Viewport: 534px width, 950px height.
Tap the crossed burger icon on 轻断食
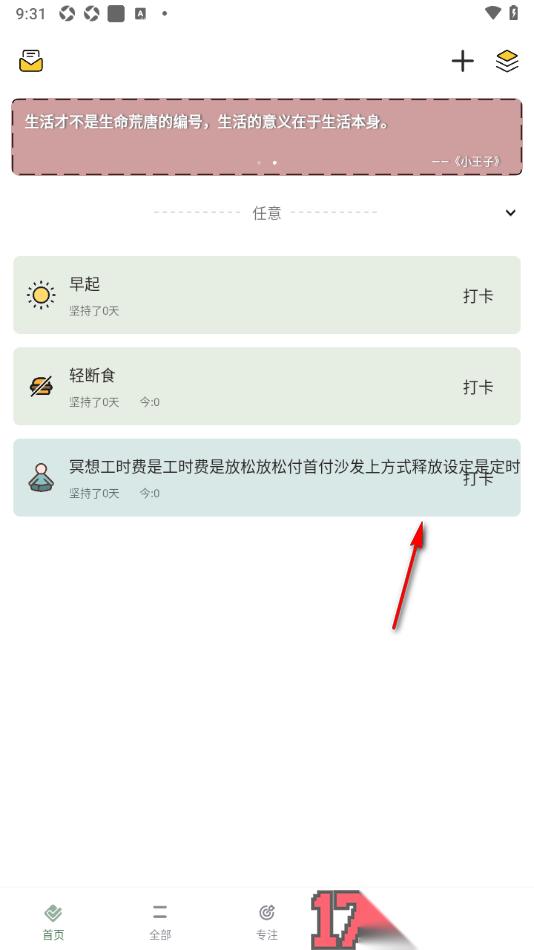click(x=41, y=387)
